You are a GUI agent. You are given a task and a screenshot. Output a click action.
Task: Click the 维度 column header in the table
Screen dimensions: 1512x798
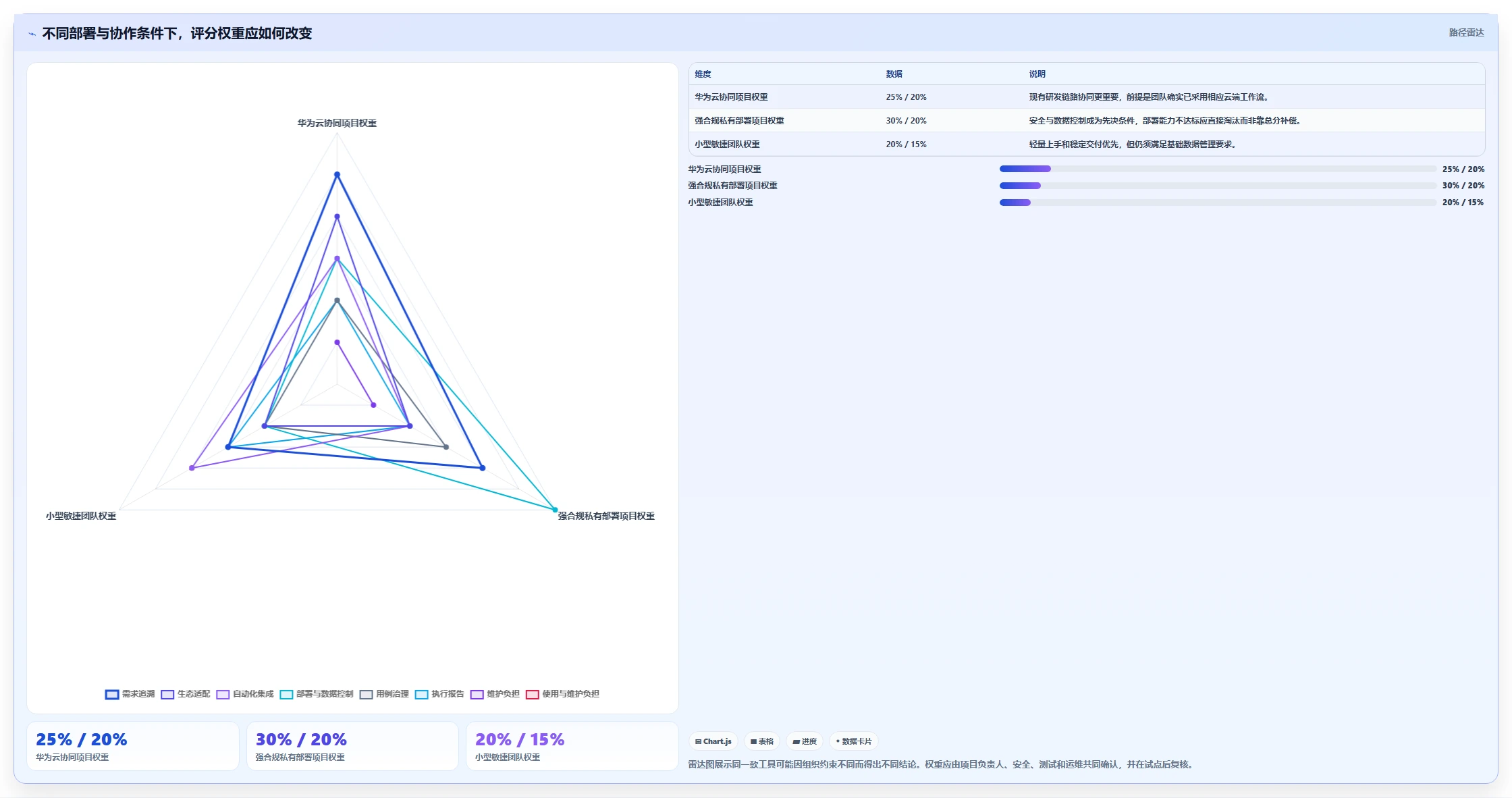point(703,74)
